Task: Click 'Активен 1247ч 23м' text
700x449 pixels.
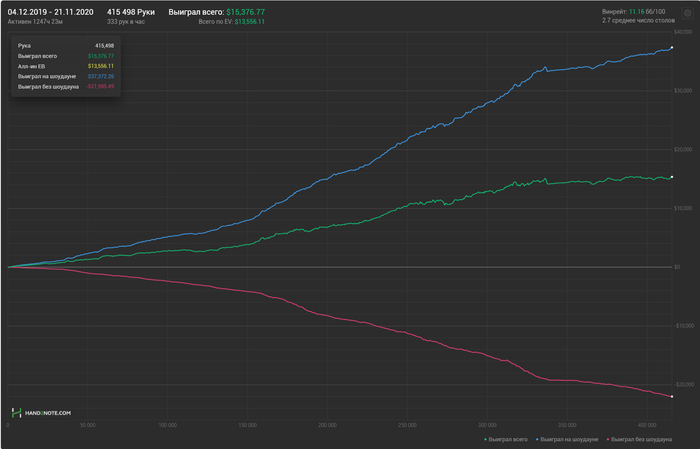Action: [x=35, y=21]
